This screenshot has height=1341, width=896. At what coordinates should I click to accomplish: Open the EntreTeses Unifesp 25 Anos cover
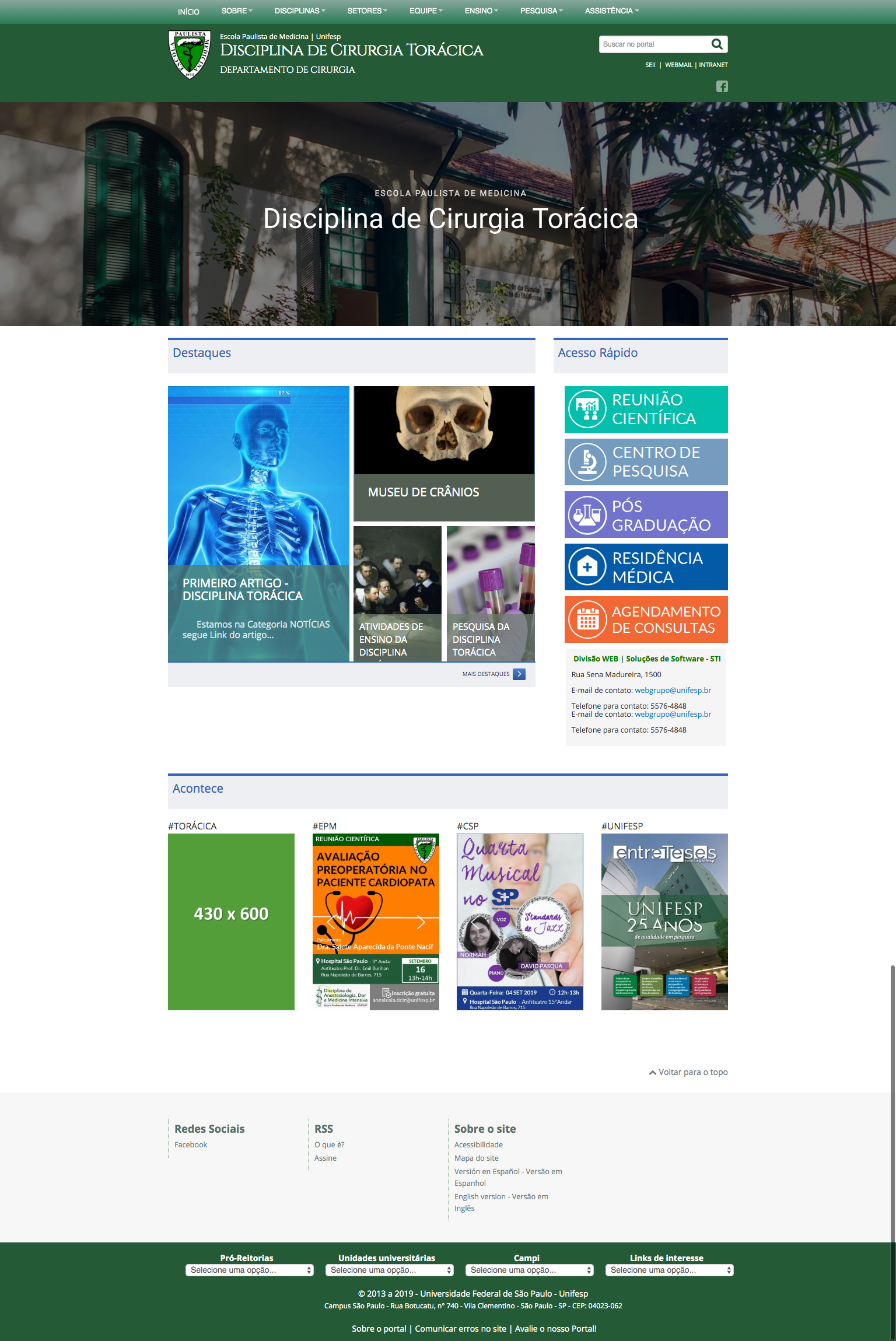coord(664,922)
